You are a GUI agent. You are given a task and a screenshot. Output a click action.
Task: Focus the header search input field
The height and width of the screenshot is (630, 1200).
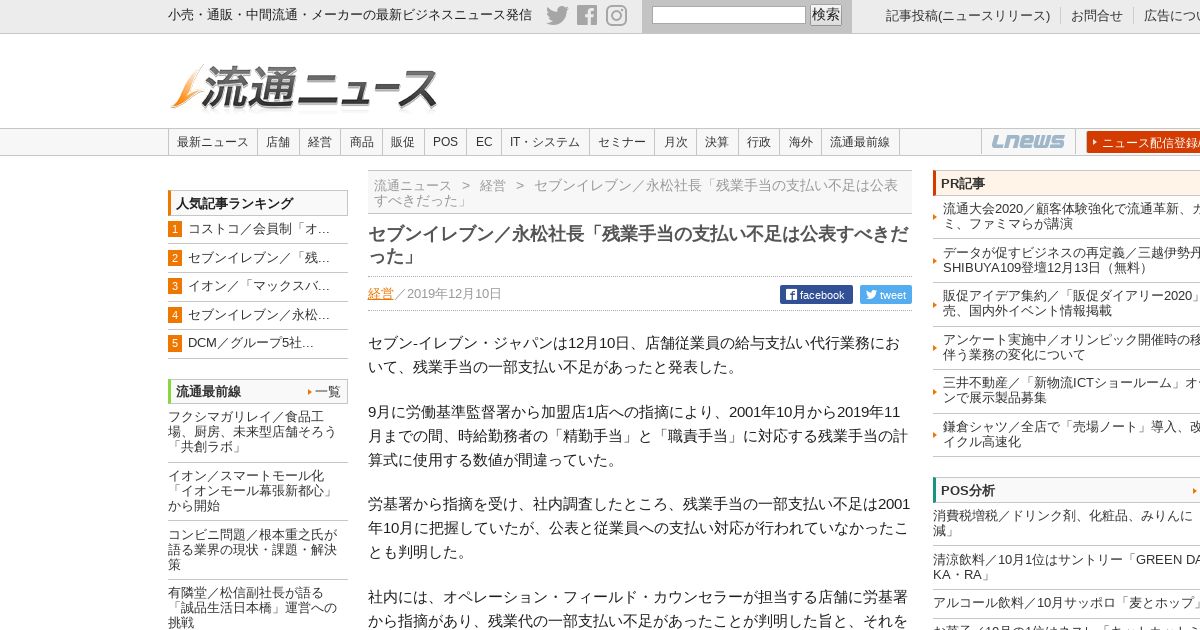pos(729,15)
